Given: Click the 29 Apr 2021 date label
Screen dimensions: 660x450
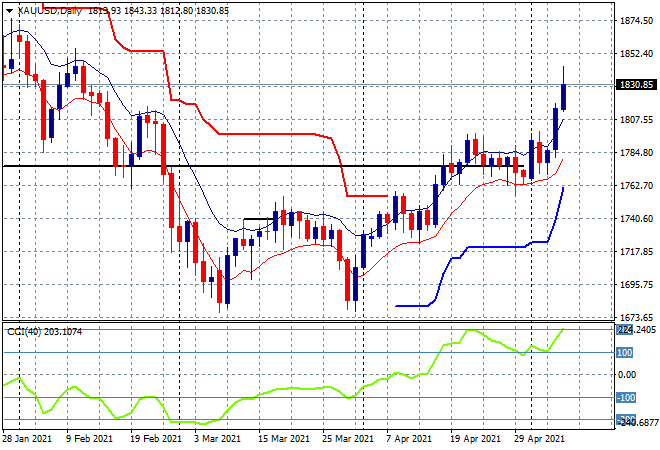Looking at the screenshot, I should pyautogui.click(x=540, y=439).
